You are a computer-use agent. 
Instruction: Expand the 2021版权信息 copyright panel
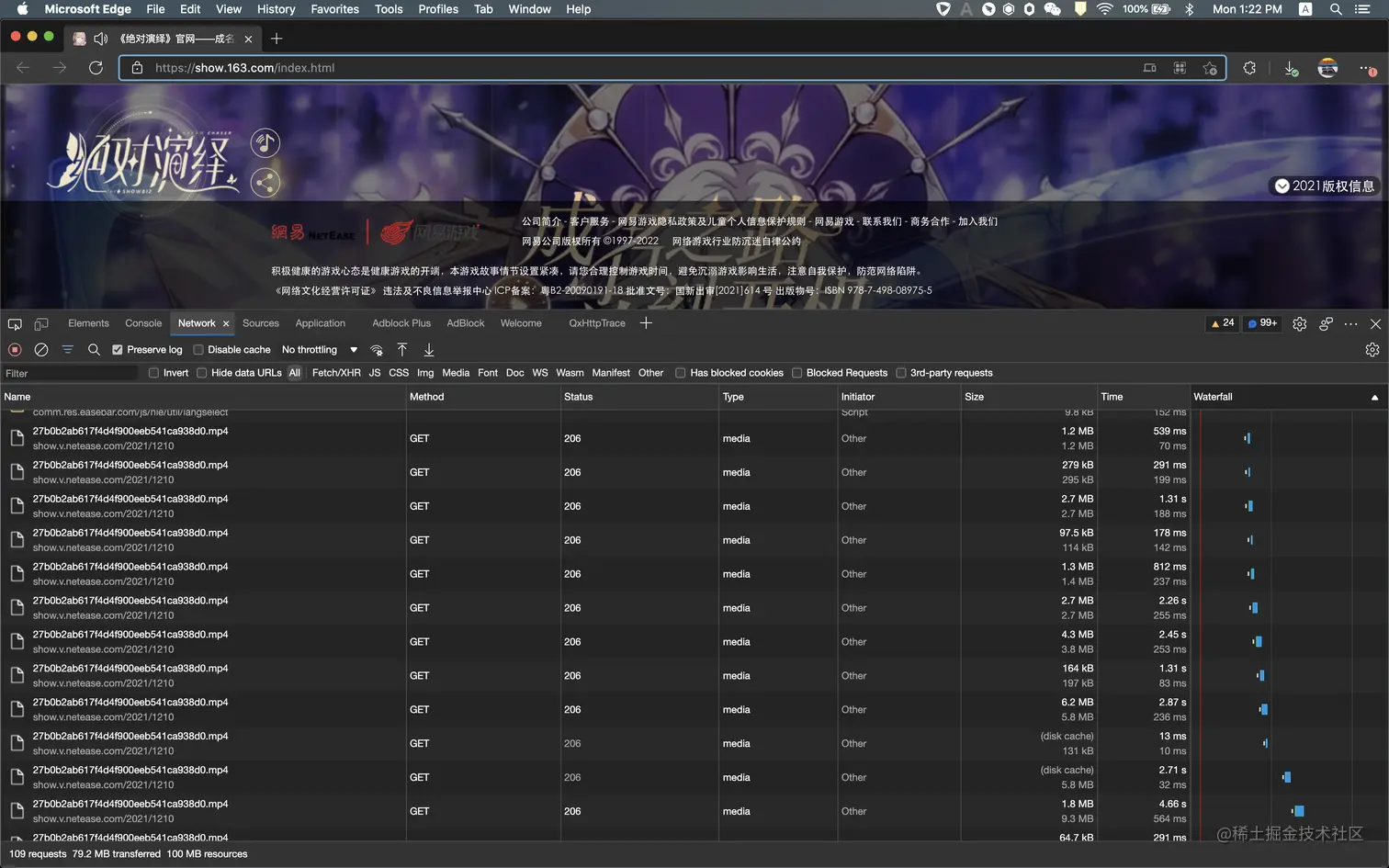[x=1324, y=186]
